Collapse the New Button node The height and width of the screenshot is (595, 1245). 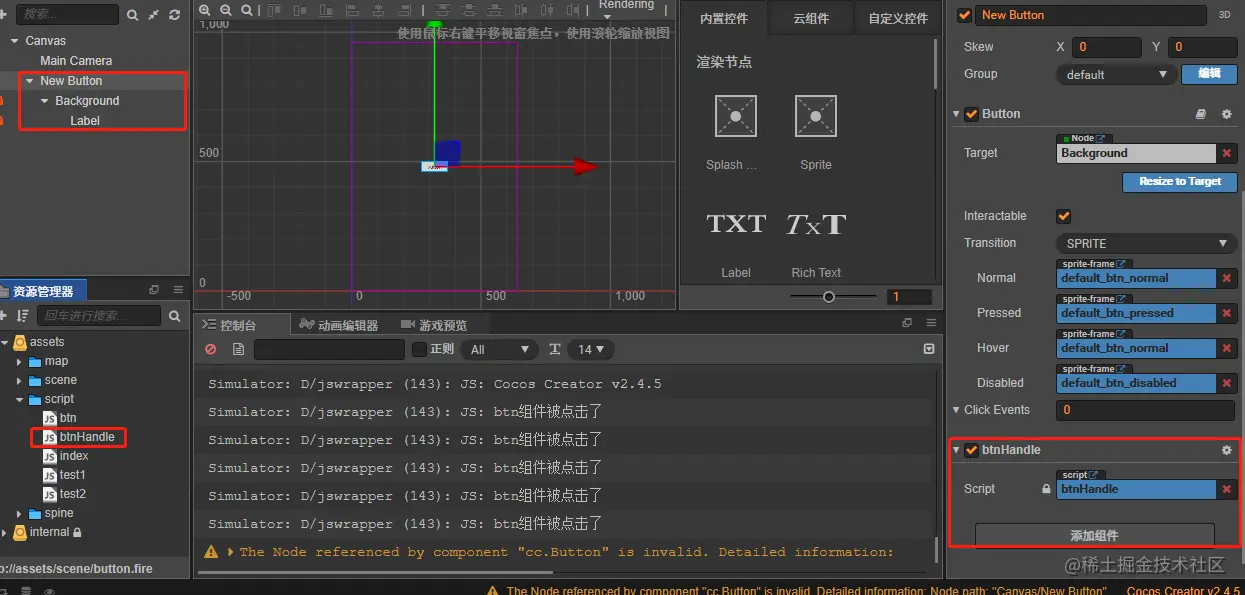tap(29, 81)
